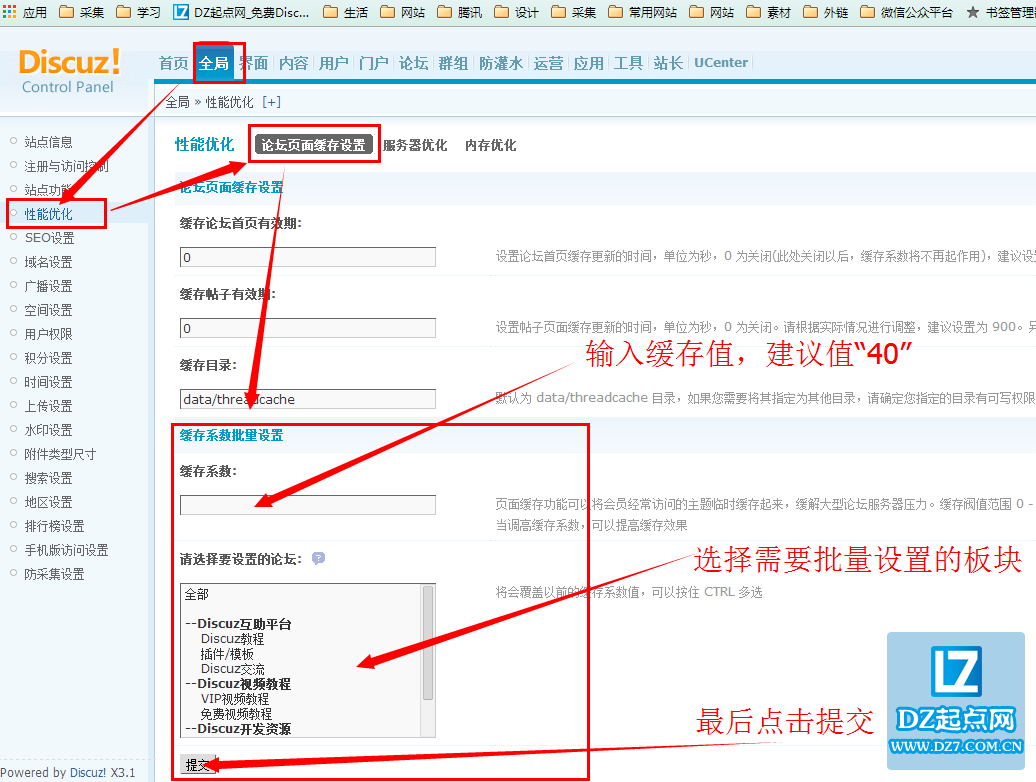Open 水印设置 in the sidebar
The width and height of the screenshot is (1036, 782).
[48, 430]
